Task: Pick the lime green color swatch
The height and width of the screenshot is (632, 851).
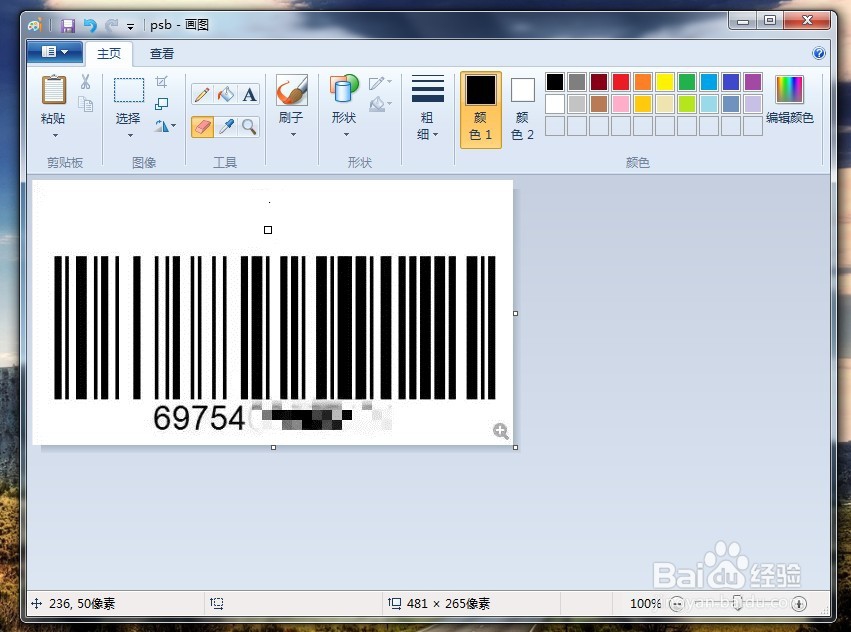Action: (x=687, y=104)
